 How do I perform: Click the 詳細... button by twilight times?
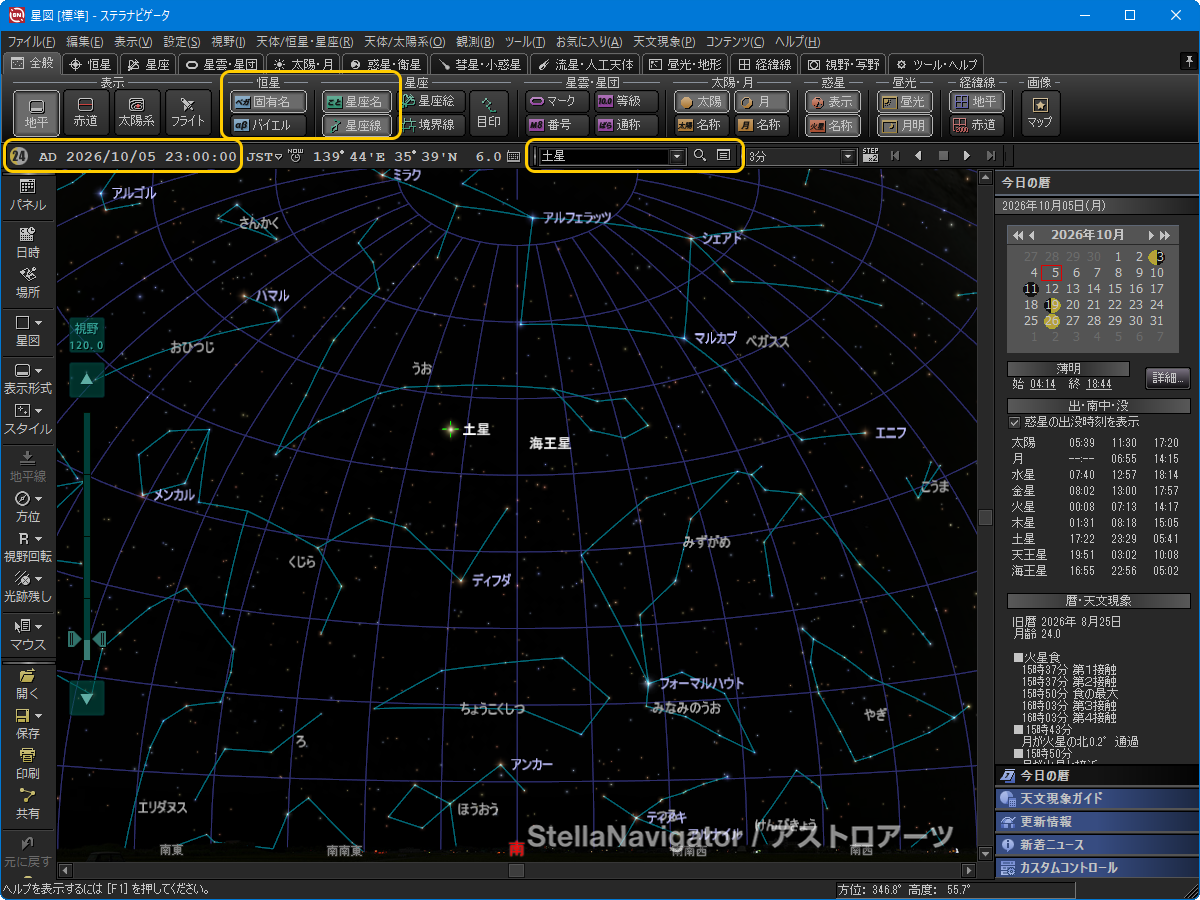[1167, 378]
